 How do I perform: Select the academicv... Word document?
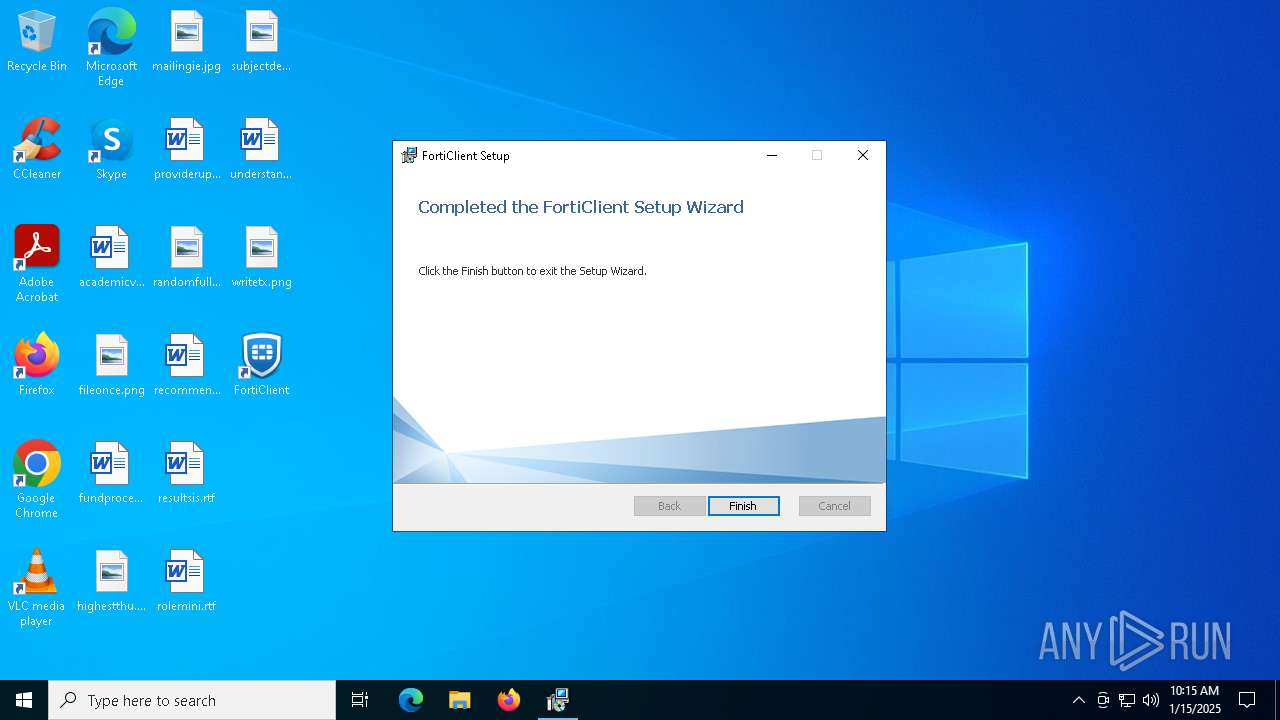pos(111,258)
